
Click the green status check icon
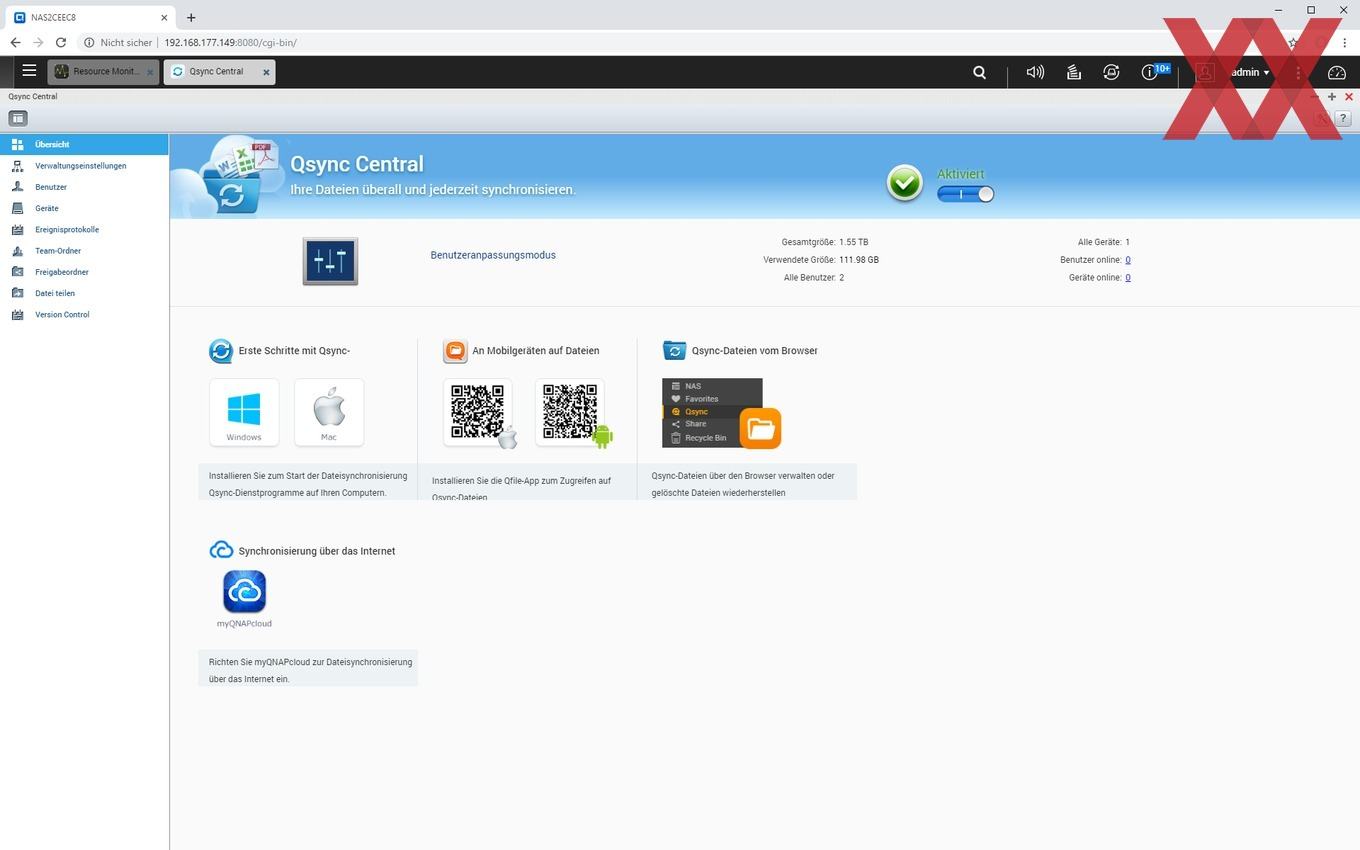pos(905,183)
